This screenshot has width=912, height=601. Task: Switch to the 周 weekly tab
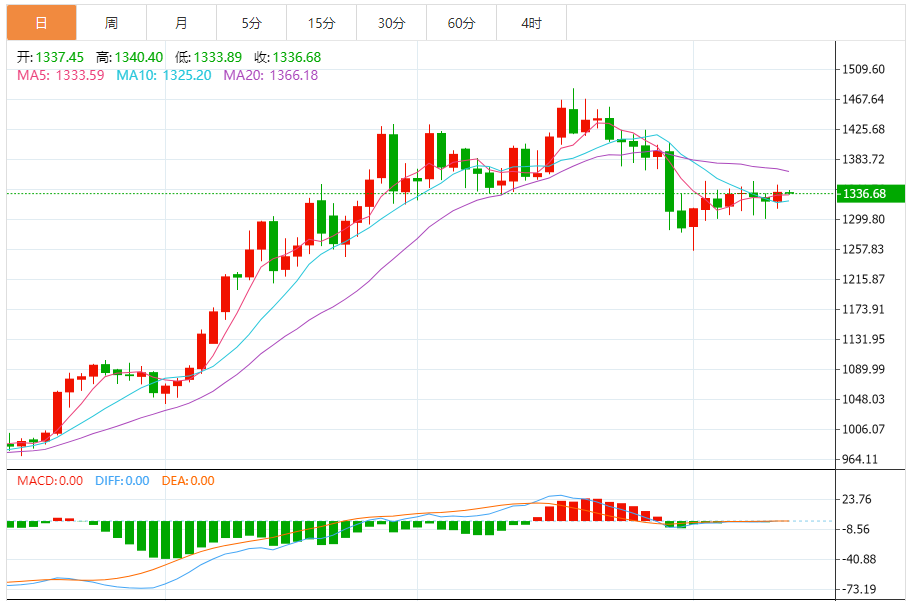(111, 22)
